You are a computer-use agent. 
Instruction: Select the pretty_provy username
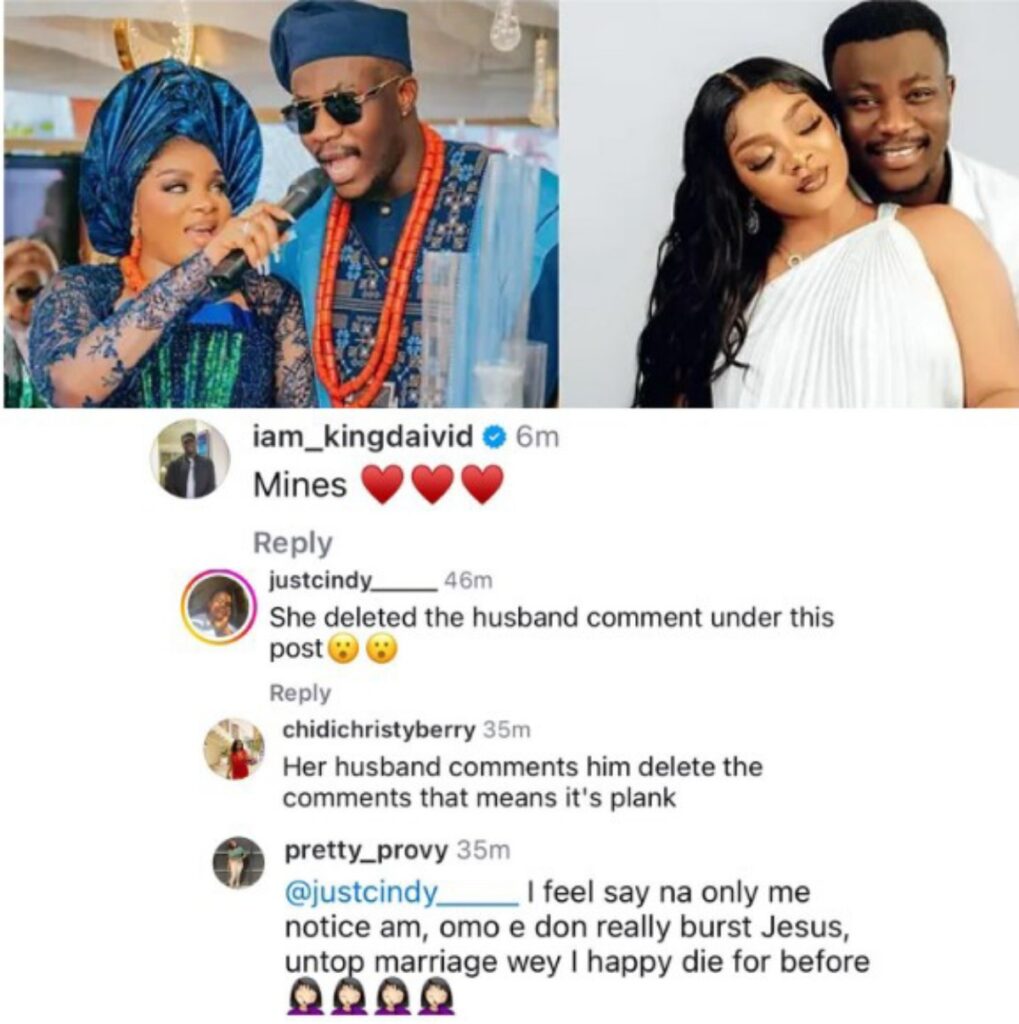[366, 850]
